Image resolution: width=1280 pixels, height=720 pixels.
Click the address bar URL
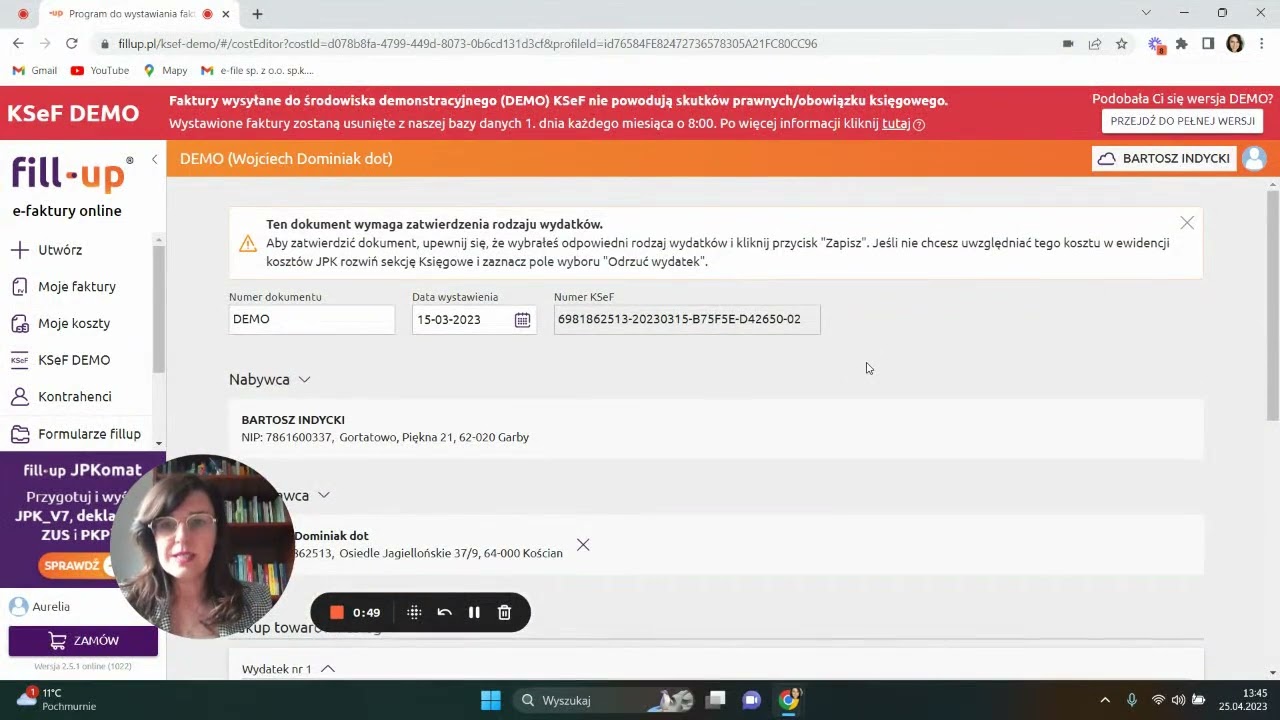click(x=467, y=44)
